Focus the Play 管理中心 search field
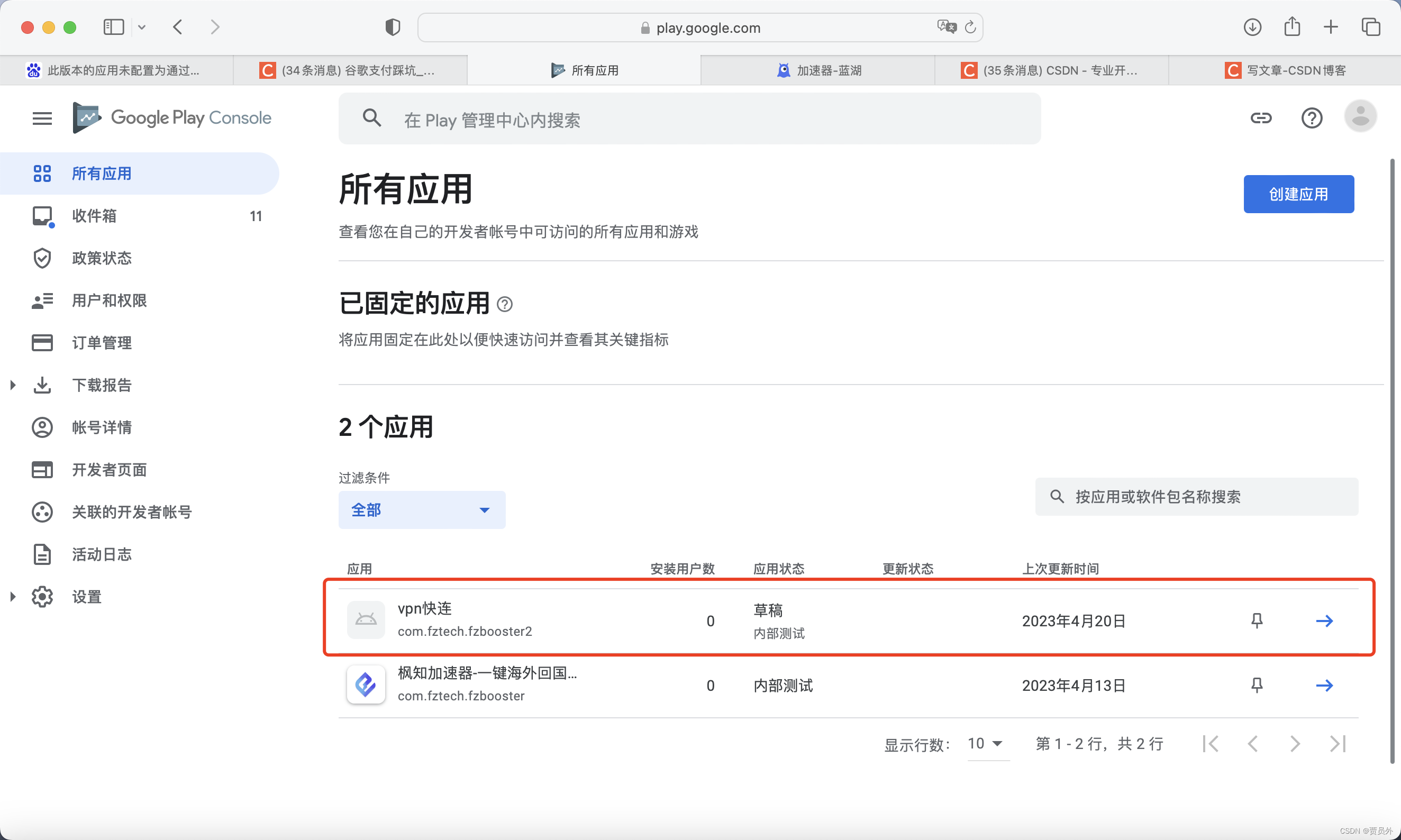Image resolution: width=1401 pixels, height=840 pixels. click(x=689, y=118)
